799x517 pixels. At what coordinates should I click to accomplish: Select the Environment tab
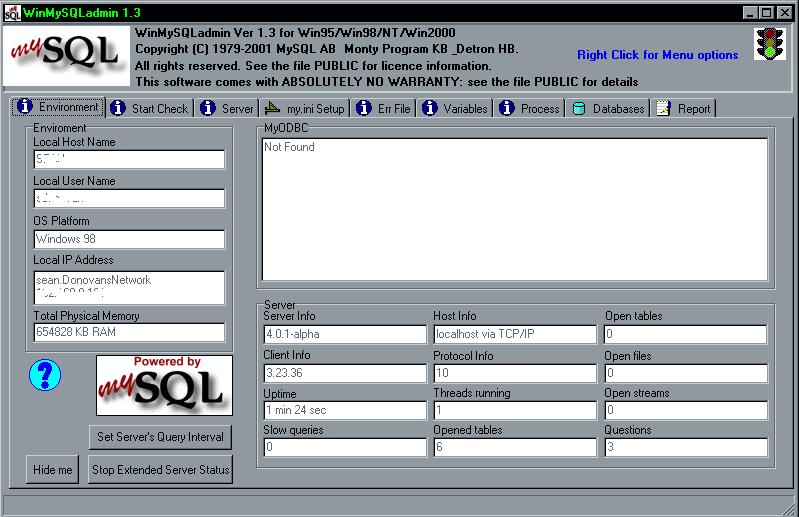(x=59, y=107)
